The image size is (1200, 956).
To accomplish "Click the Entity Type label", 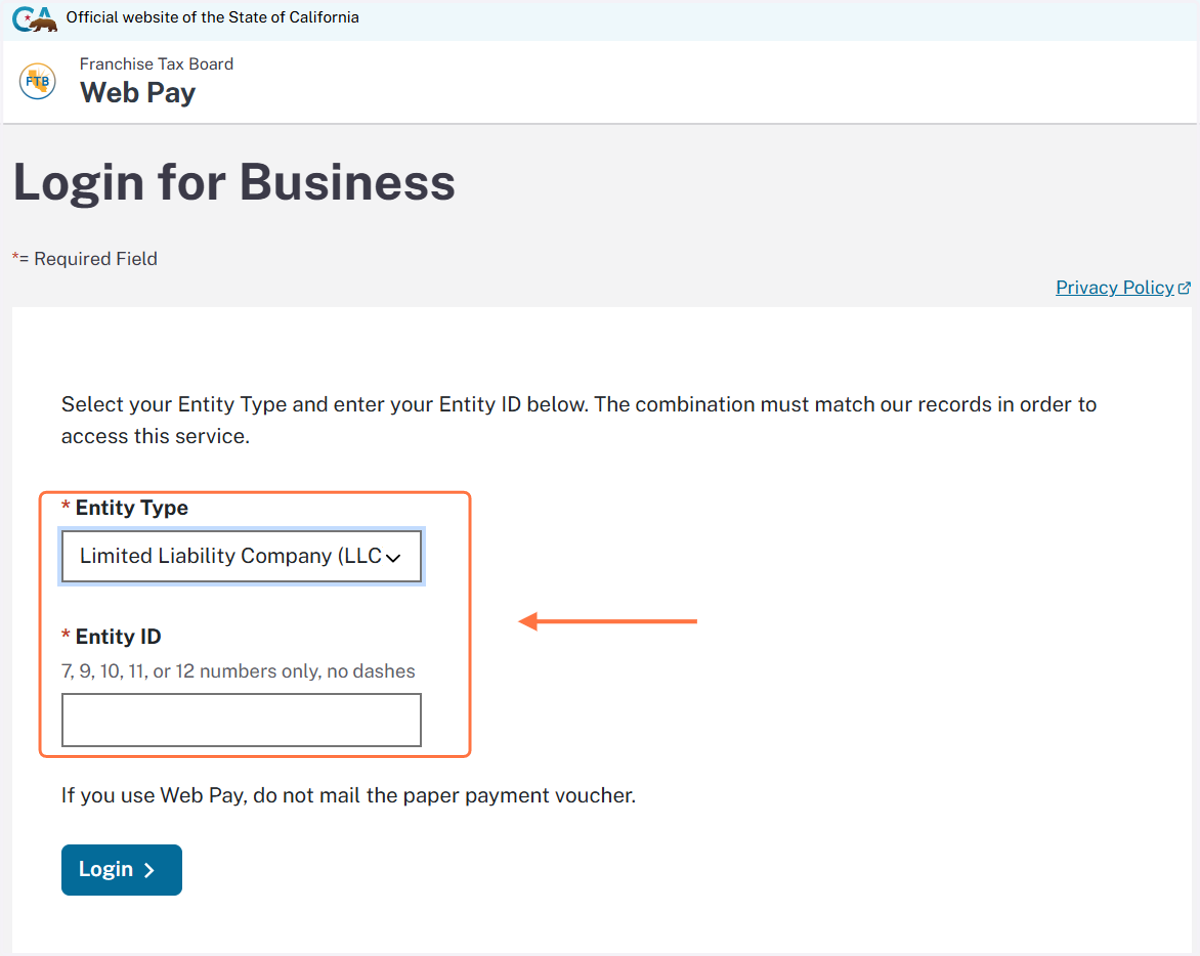I will 132,508.
